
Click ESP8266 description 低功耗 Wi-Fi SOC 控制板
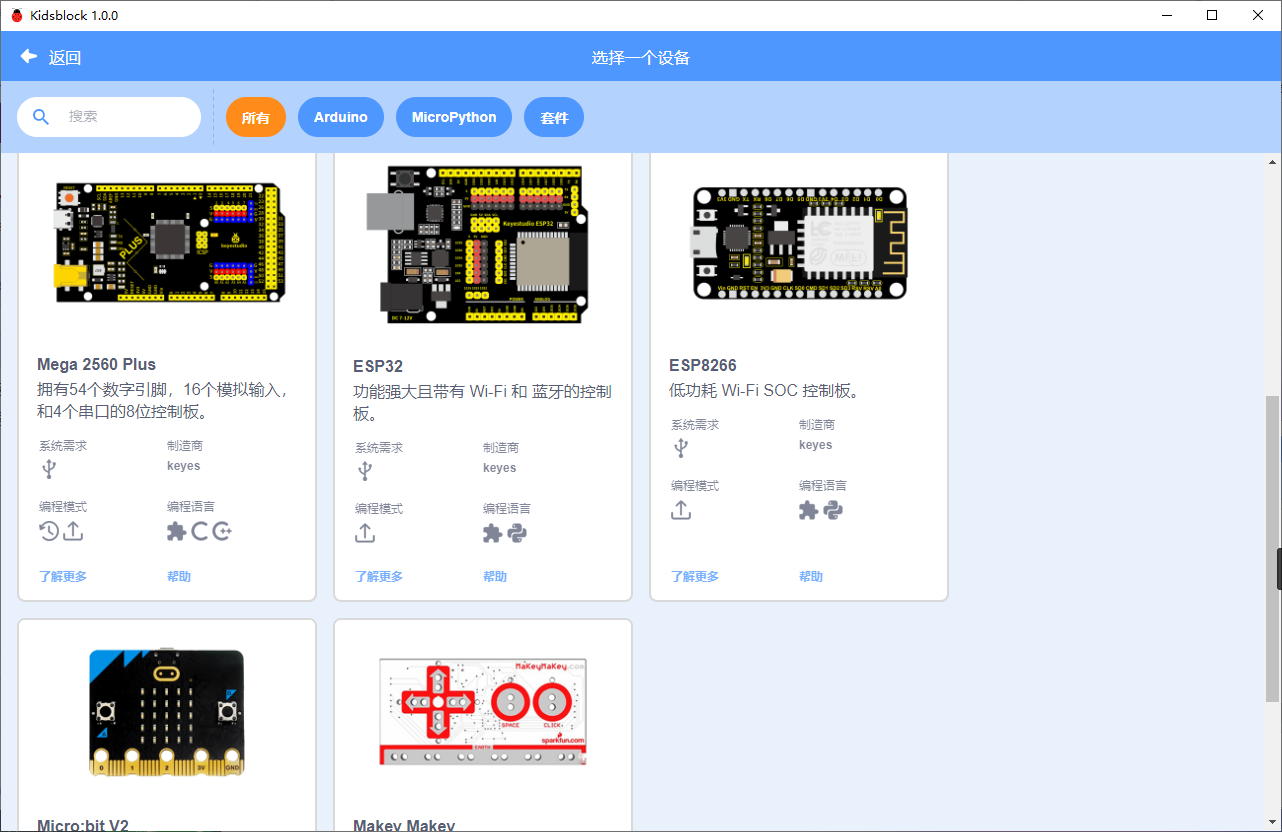click(765, 391)
